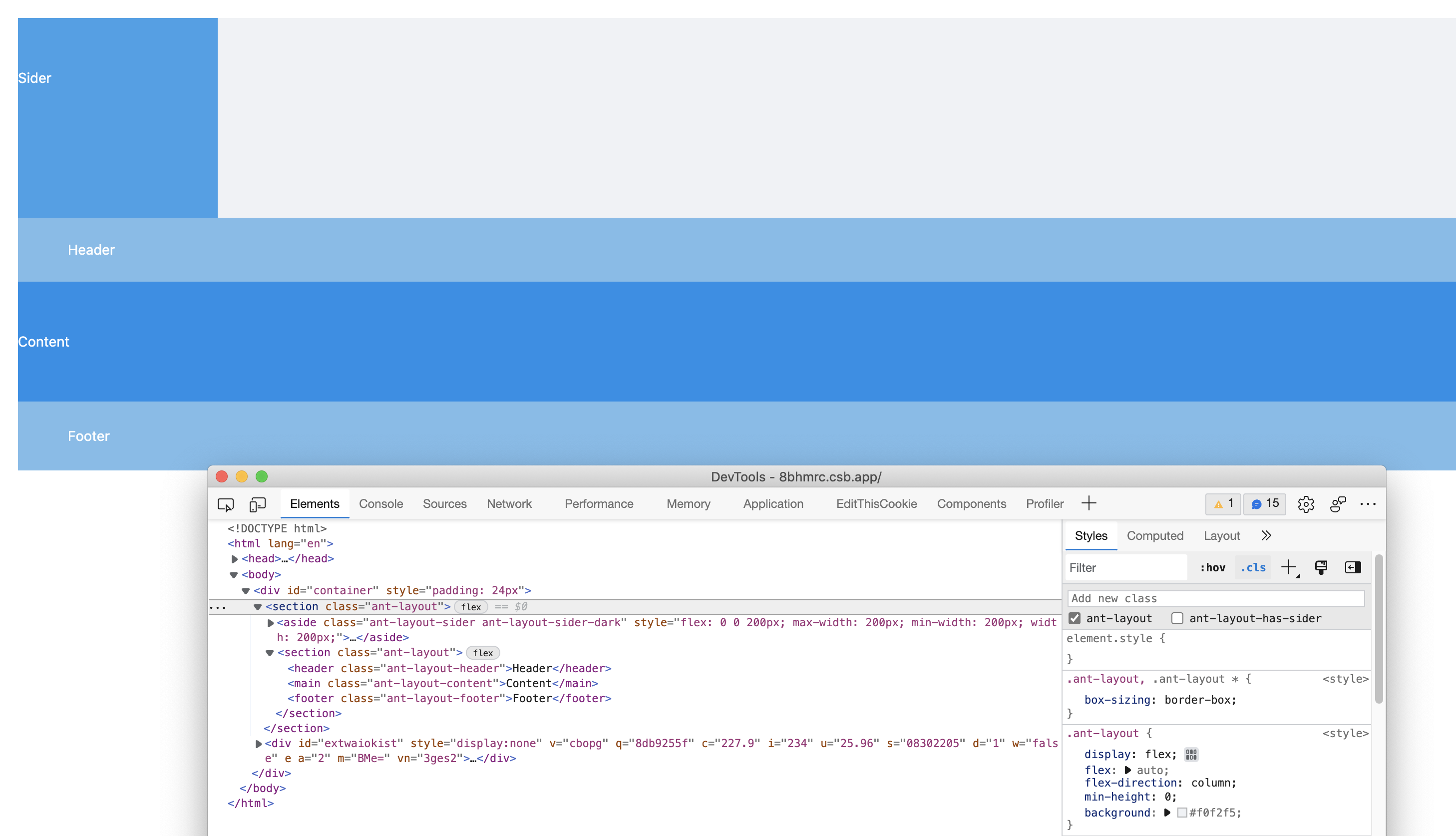Viewport: 1456px width, 836px height.
Task: Click the Add new class input field
Action: point(1216,598)
